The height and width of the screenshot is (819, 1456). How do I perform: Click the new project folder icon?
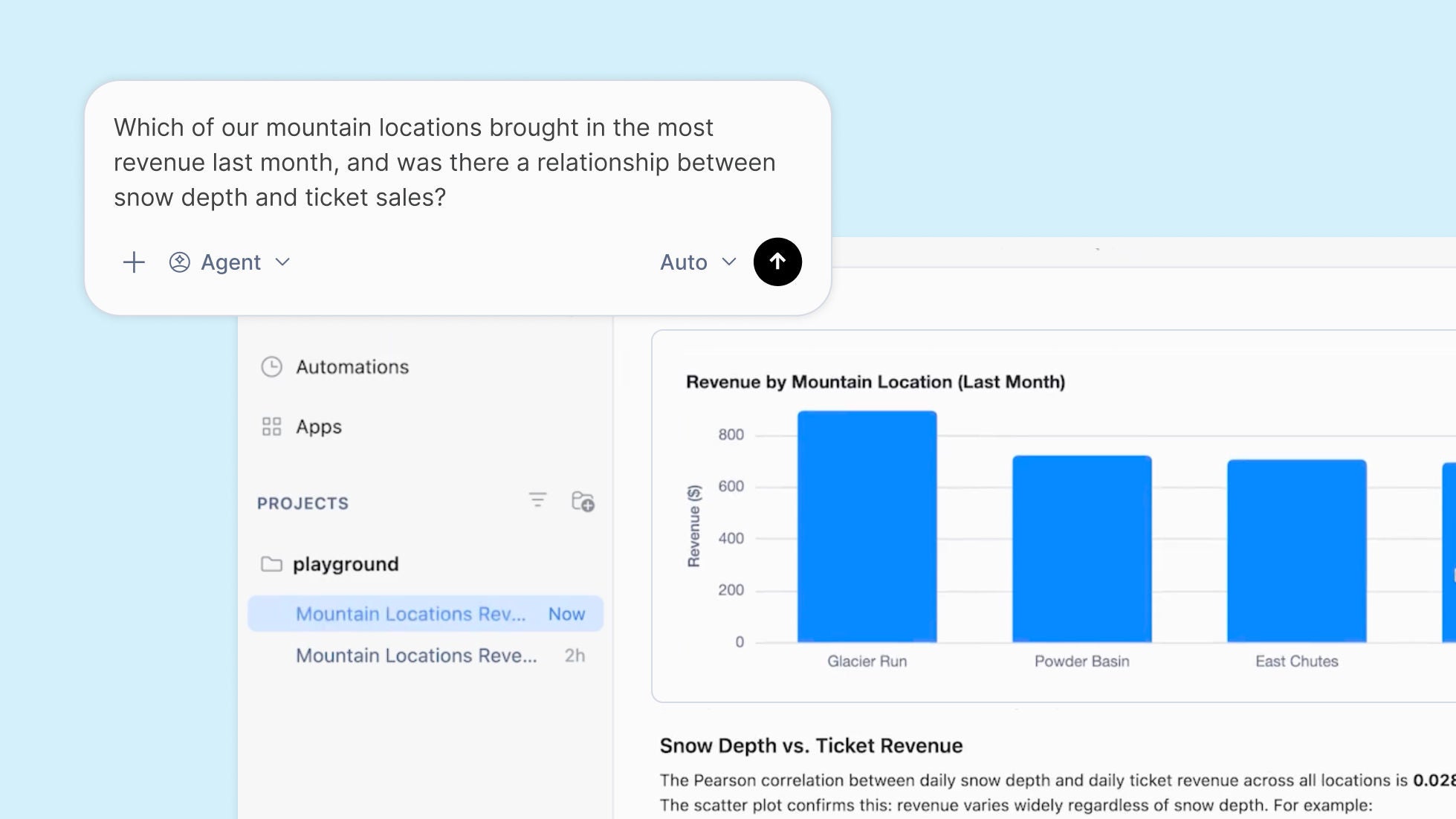pos(583,502)
